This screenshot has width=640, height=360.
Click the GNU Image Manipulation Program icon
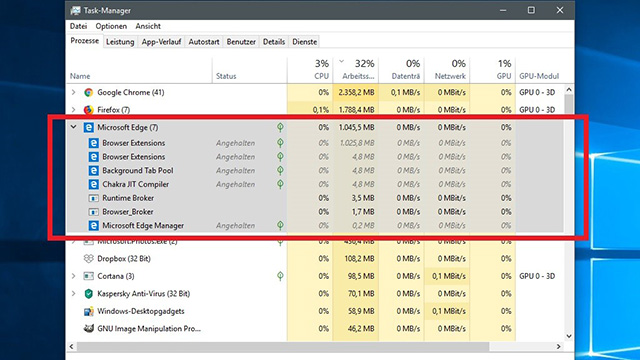(89, 329)
